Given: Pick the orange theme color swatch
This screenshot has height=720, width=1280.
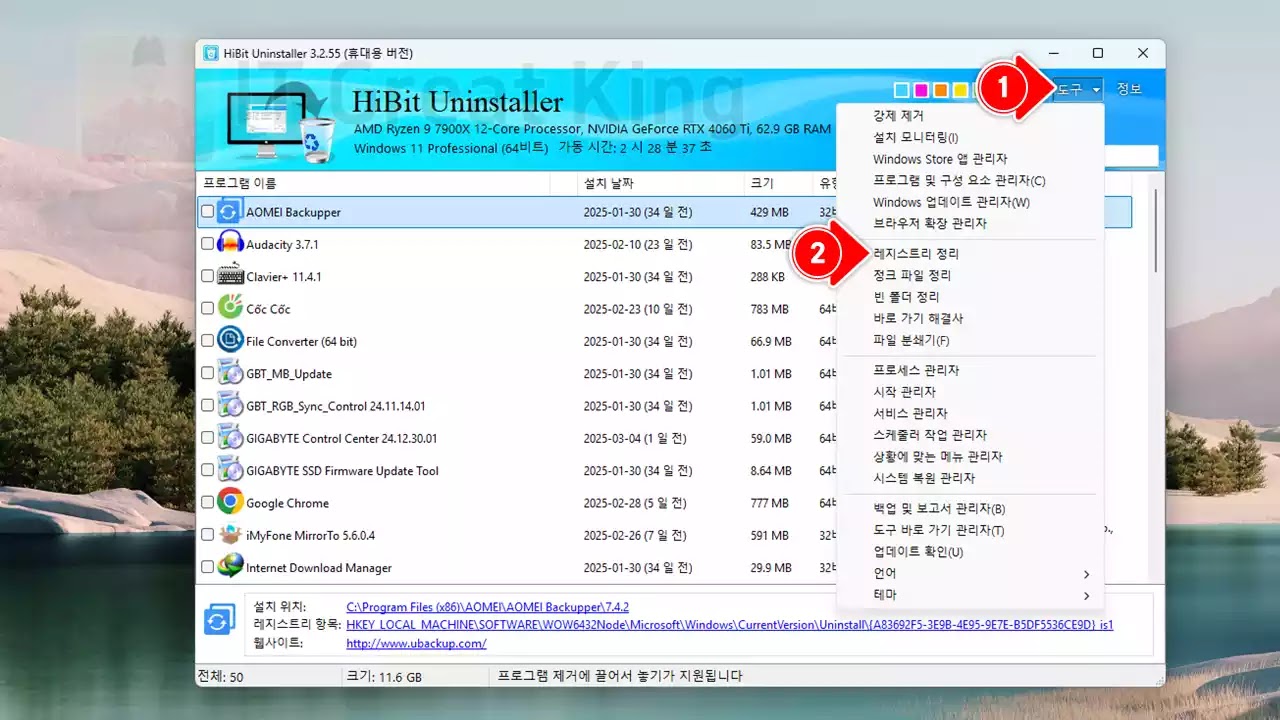Looking at the screenshot, I should click(941, 90).
